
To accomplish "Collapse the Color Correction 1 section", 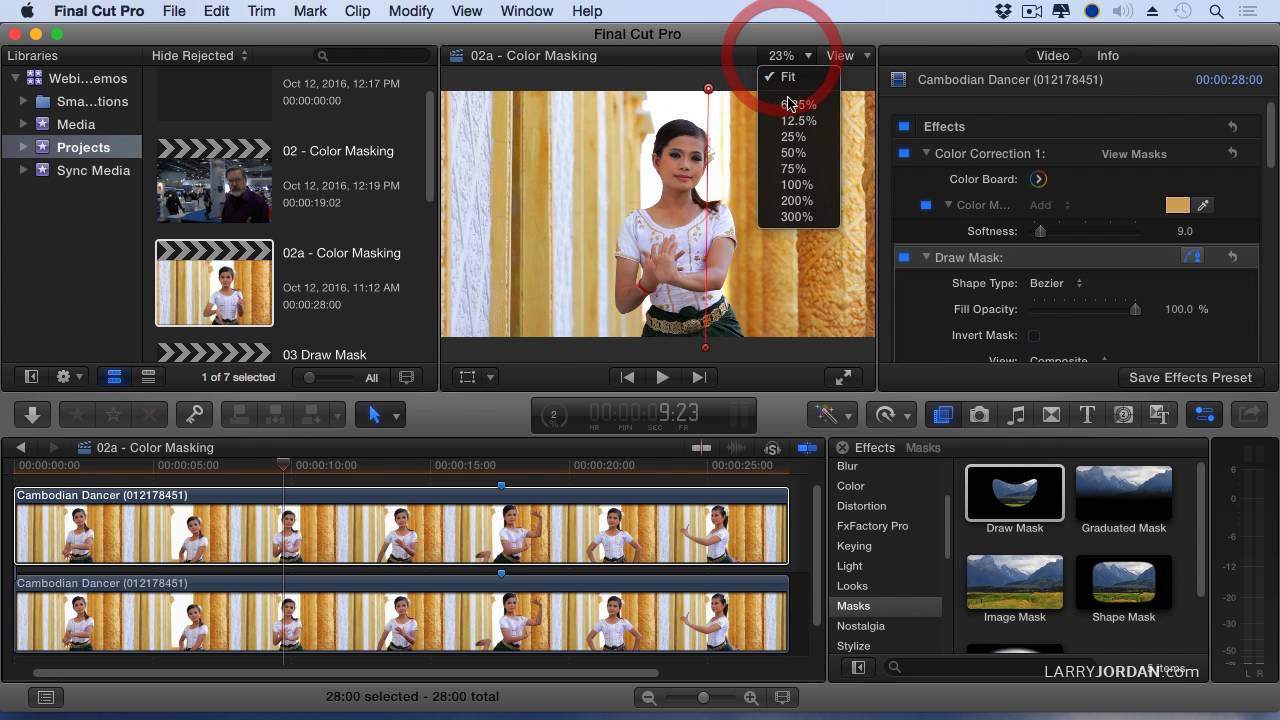I will click(925, 153).
